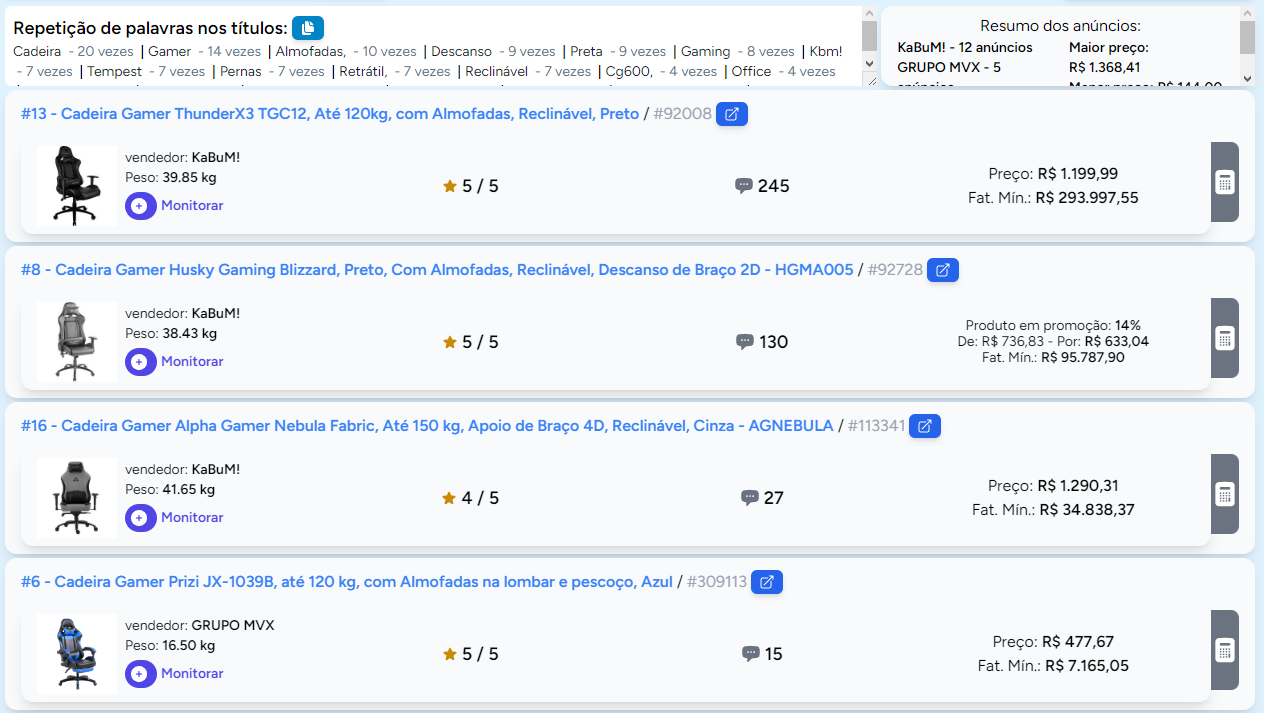Image resolution: width=1264 pixels, height=713 pixels.
Task: Monitor the ThunderX3 TGC12 chair listing
Action: coord(175,205)
